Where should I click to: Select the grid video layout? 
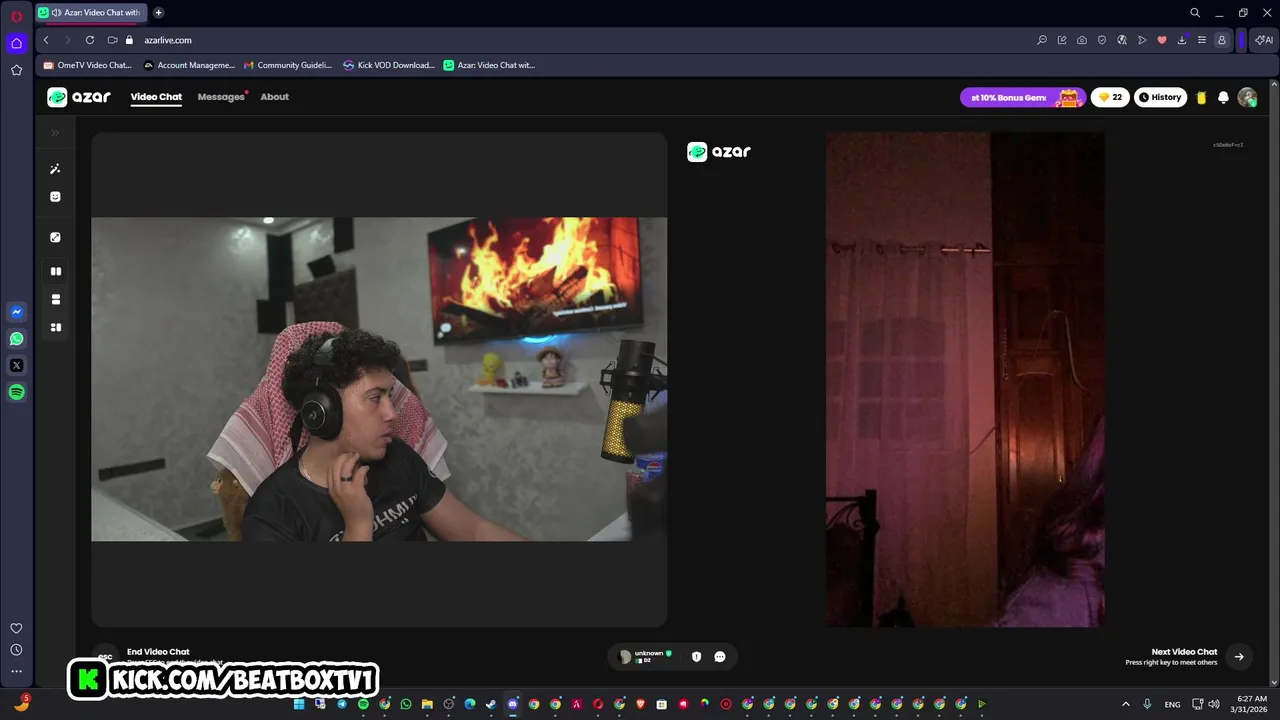coord(55,327)
